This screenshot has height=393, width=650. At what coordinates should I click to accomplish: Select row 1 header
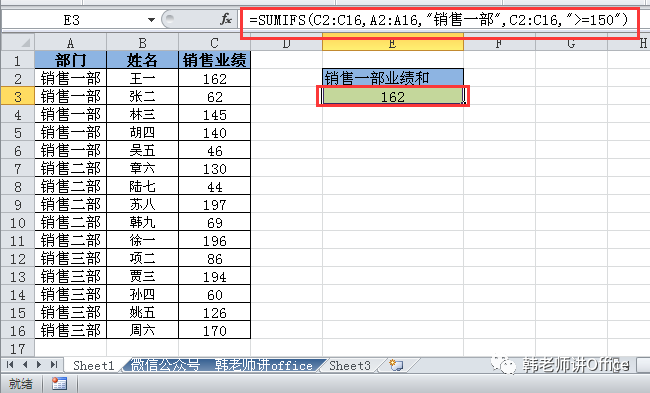[17, 61]
